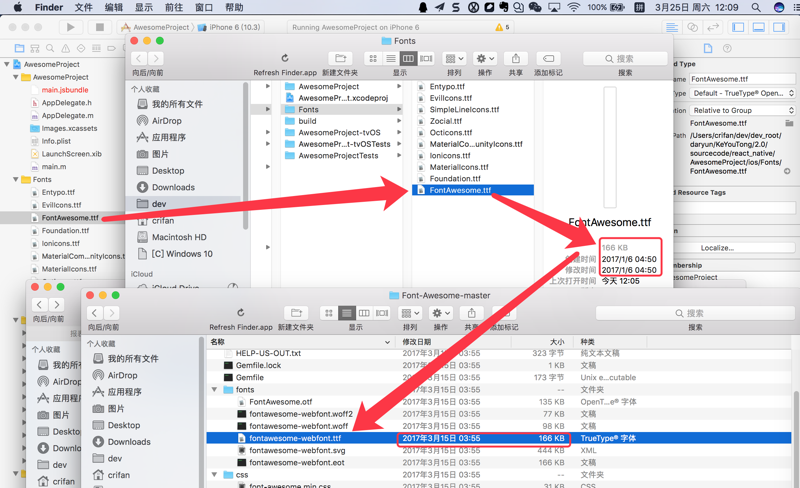Open the 文件 menu
The width and height of the screenshot is (800, 488).
pos(83,7)
